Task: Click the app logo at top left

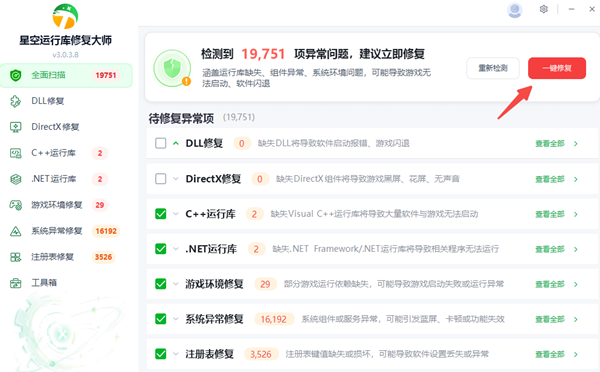Action: (x=65, y=16)
